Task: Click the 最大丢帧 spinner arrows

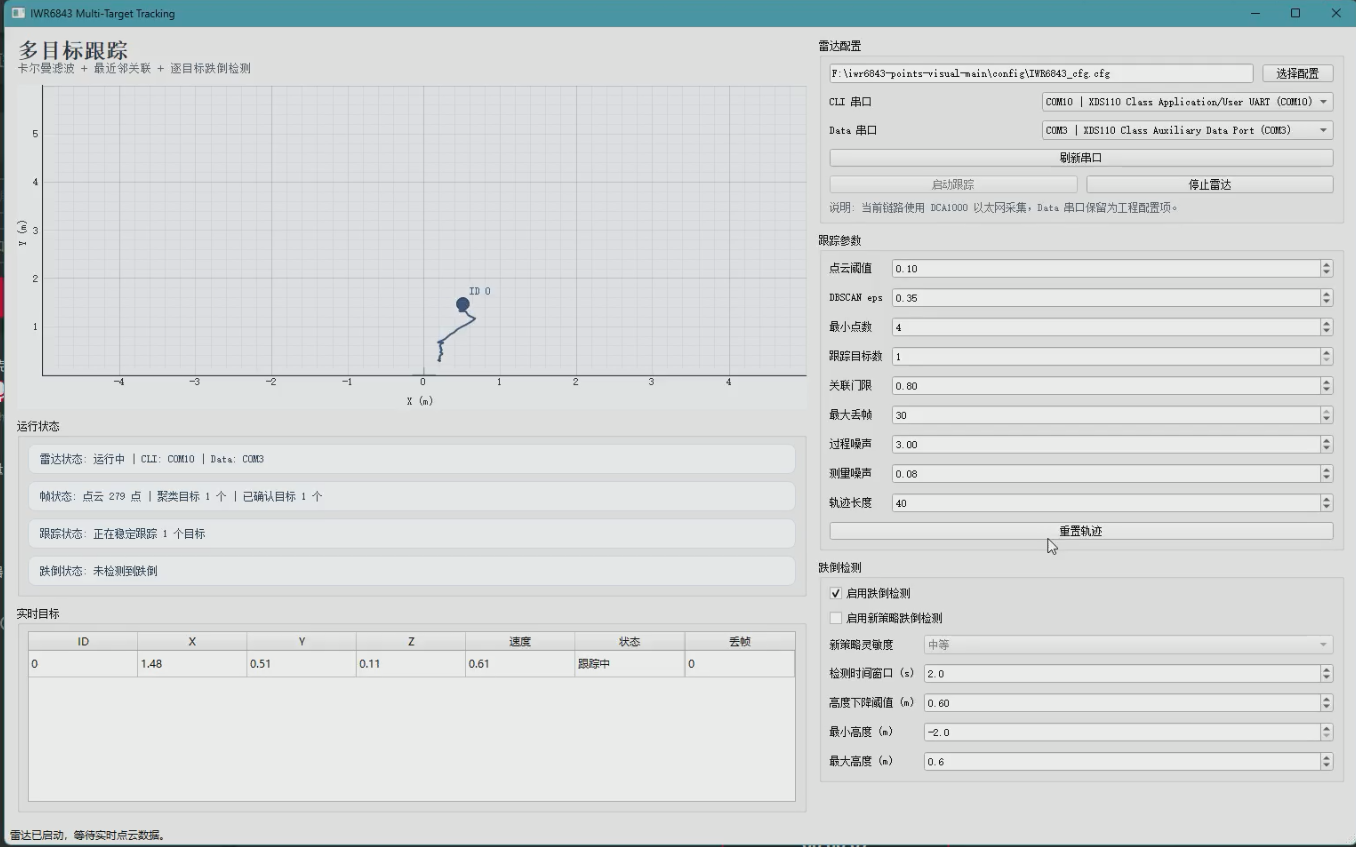Action: pos(1326,415)
